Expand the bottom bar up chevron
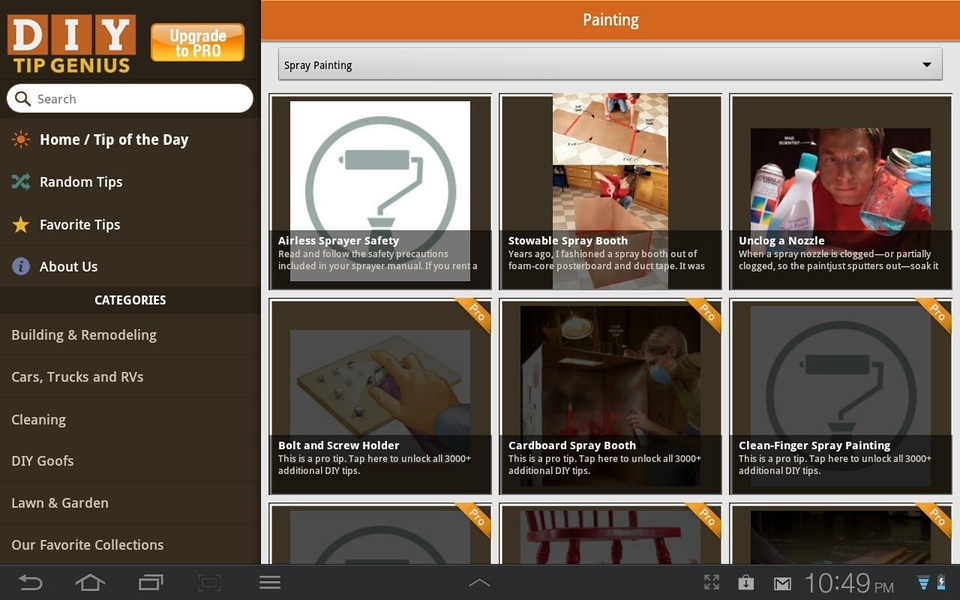 click(x=479, y=582)
